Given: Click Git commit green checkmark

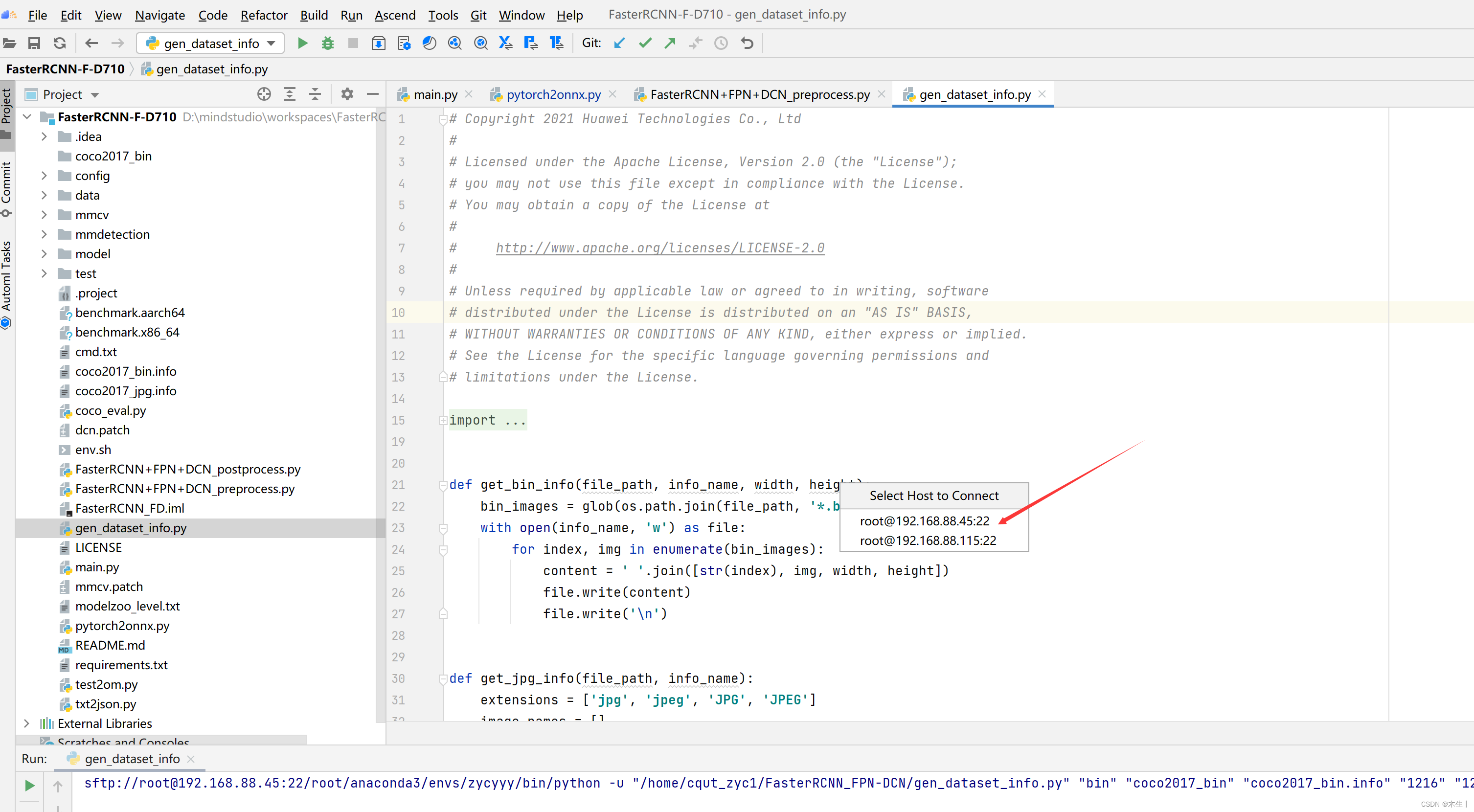Looking at the screenshot, I should pos(645,43).
